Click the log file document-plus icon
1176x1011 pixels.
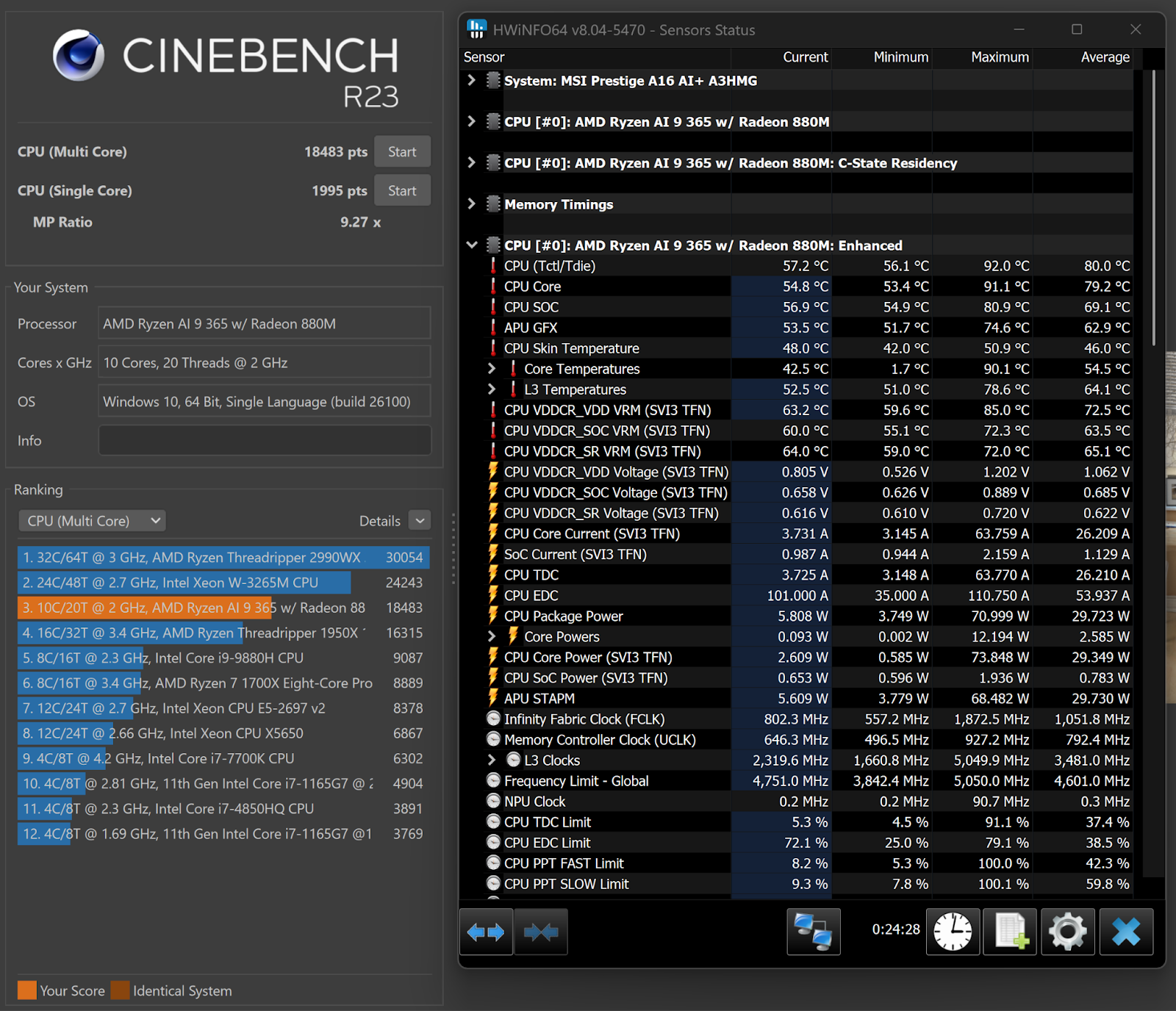click(1011, 932)
